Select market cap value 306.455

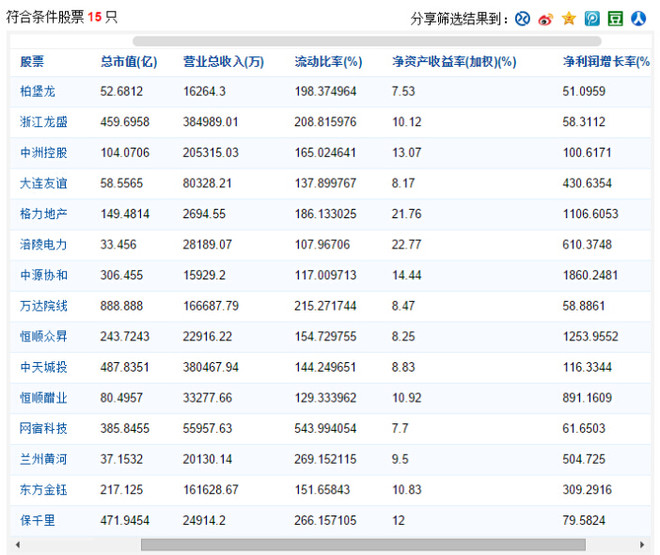click(x=122, y=275)
